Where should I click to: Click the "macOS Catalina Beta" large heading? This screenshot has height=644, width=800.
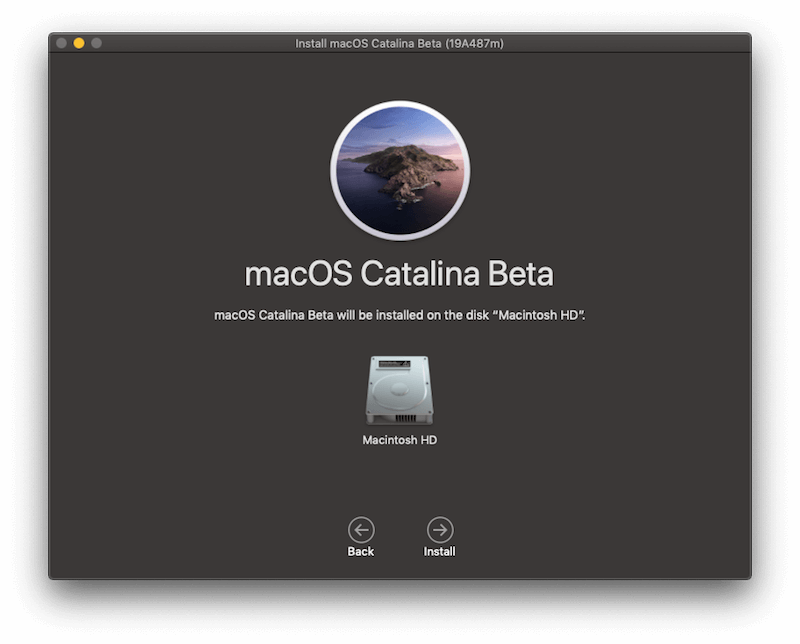point(399,274)
